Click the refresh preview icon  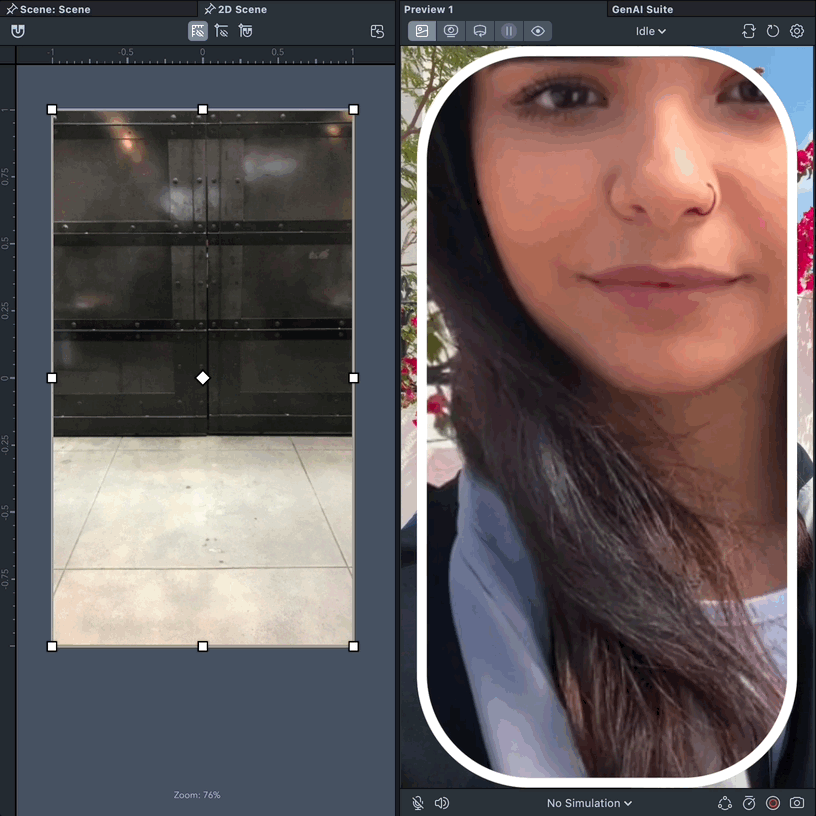coord(773,31)
